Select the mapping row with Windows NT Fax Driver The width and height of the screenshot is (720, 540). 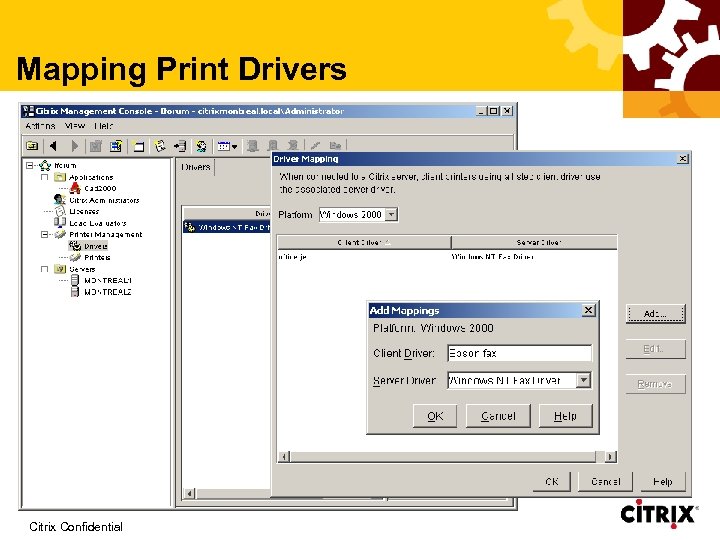click(x=447, y=257)
